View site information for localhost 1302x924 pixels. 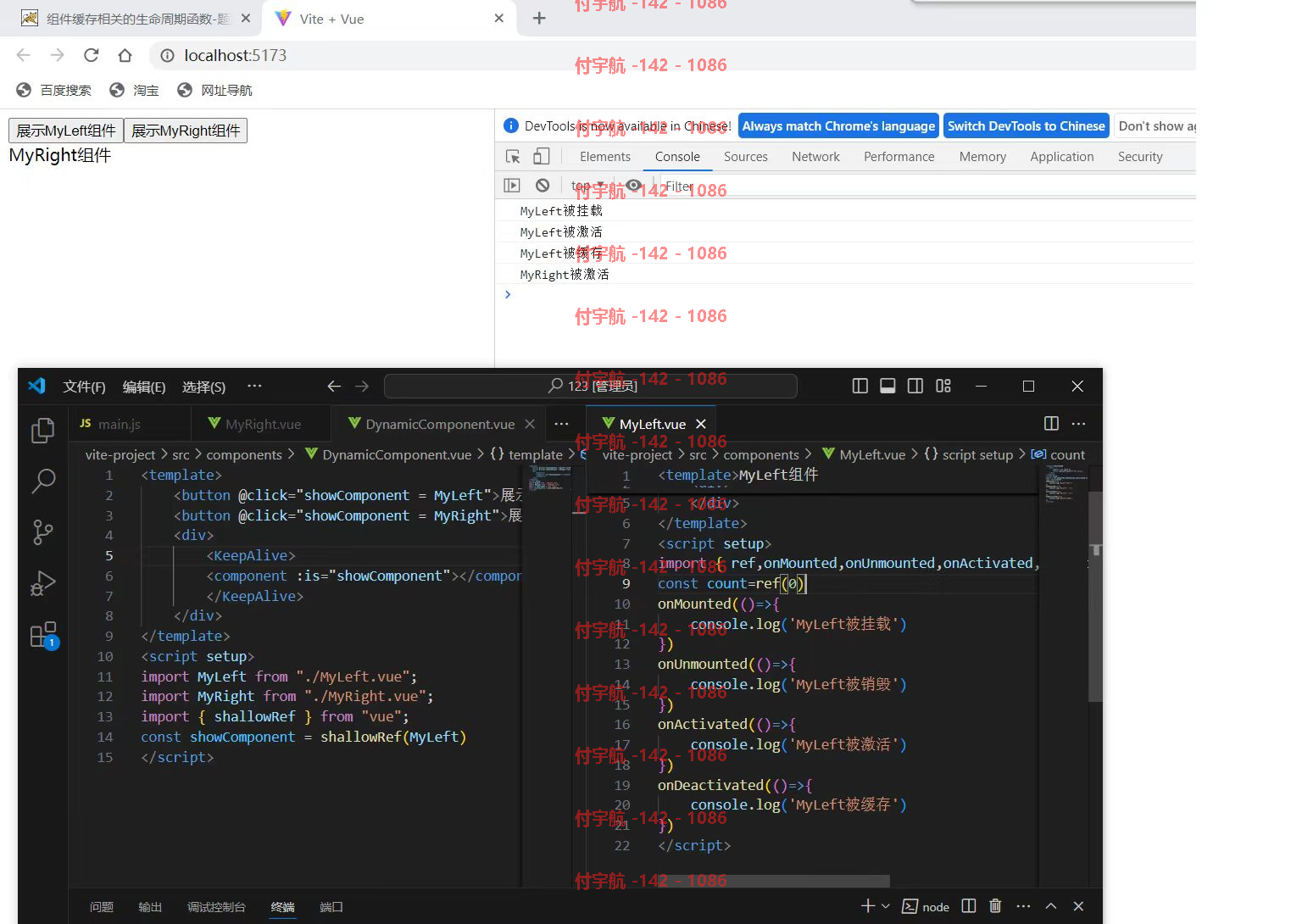(168, 55)
